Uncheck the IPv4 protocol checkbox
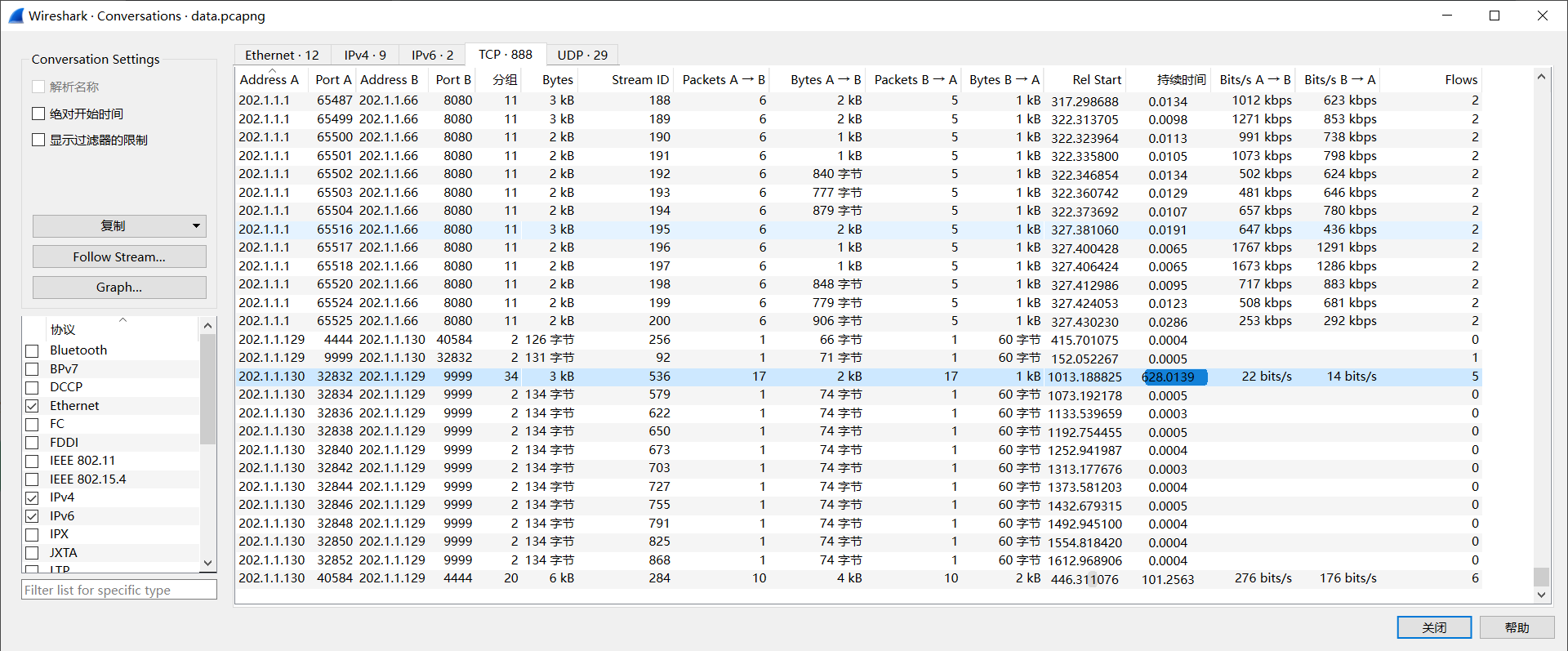 pos(33,497)
